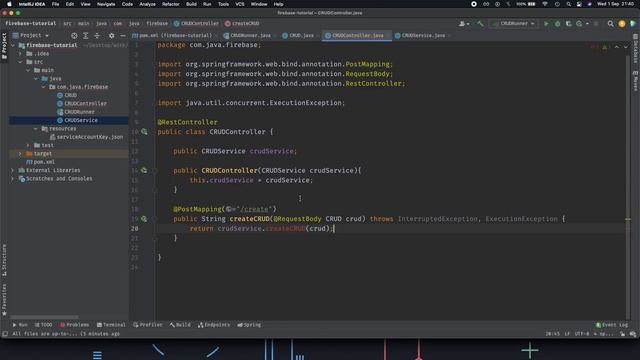Expand all in Project panel
The width and height of the screenshot is (640, 360).
pyautogui.click(x=86, y=36)
